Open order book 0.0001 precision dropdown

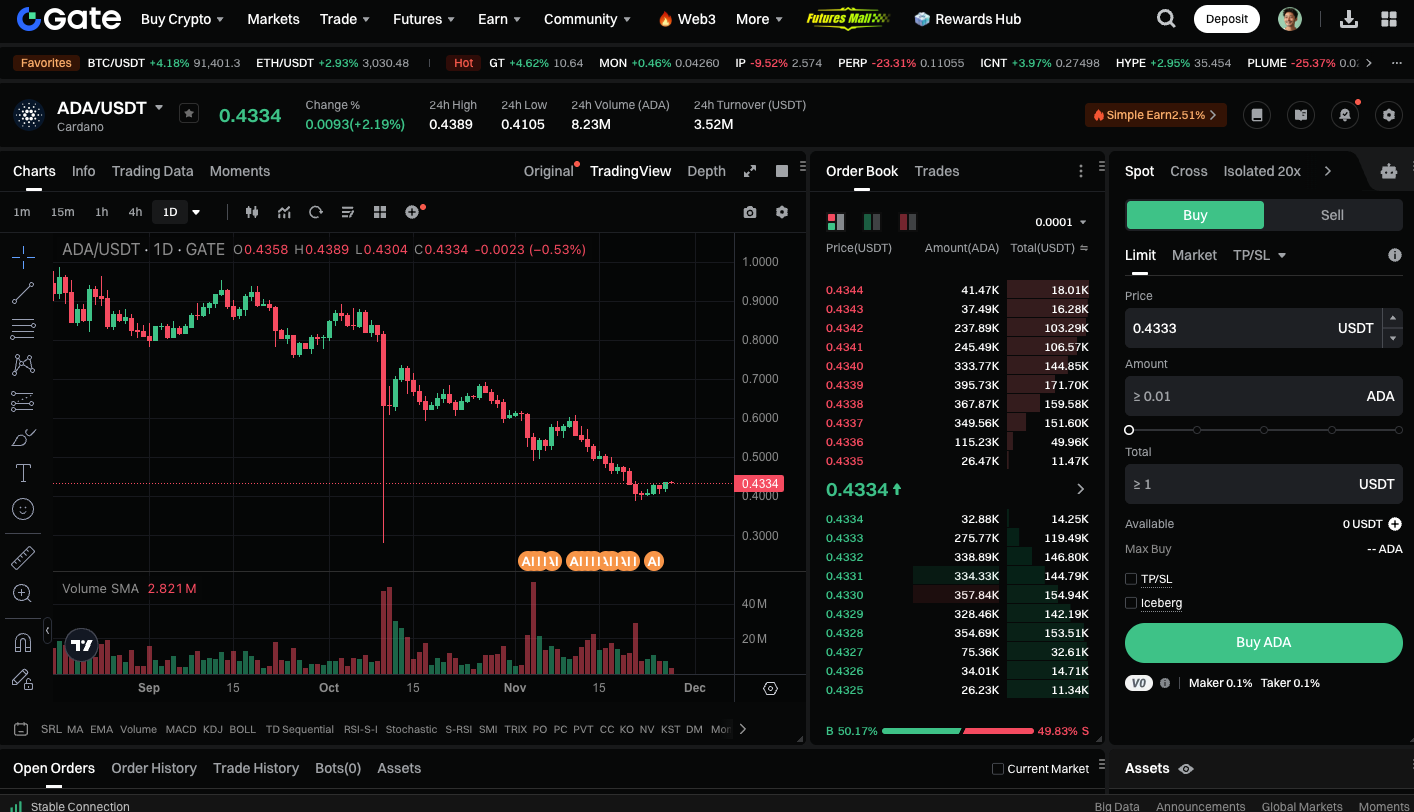point(1061,222)
